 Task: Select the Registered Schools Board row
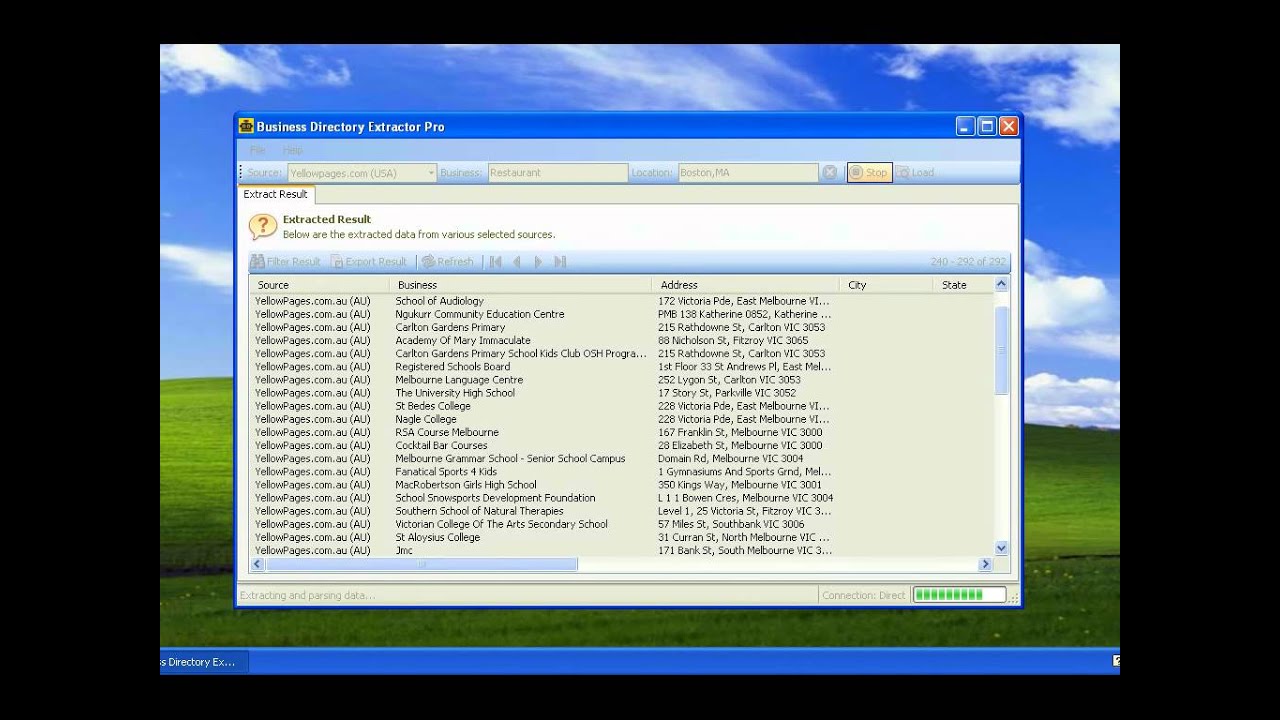pos(621,366)
